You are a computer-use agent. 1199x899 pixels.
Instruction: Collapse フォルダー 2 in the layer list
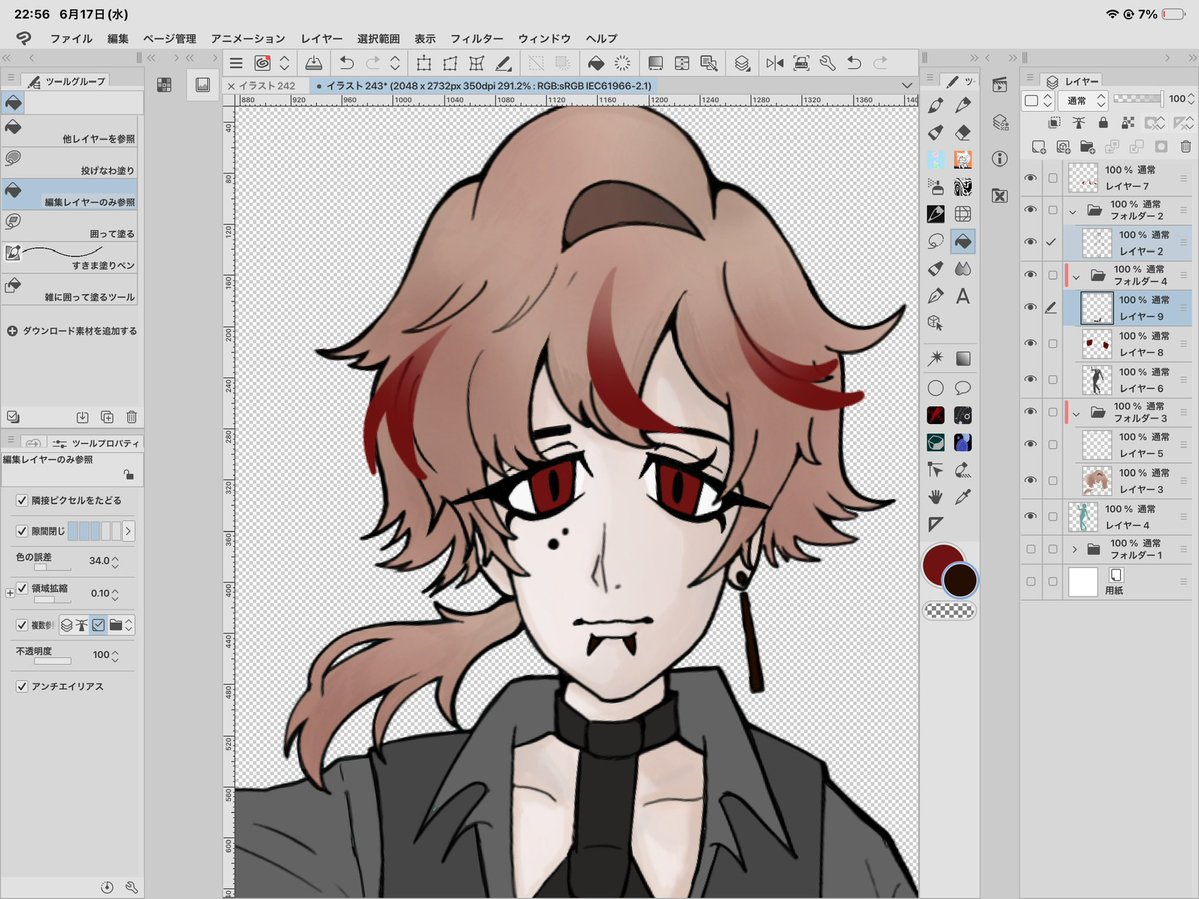(x=1072, y=211)
